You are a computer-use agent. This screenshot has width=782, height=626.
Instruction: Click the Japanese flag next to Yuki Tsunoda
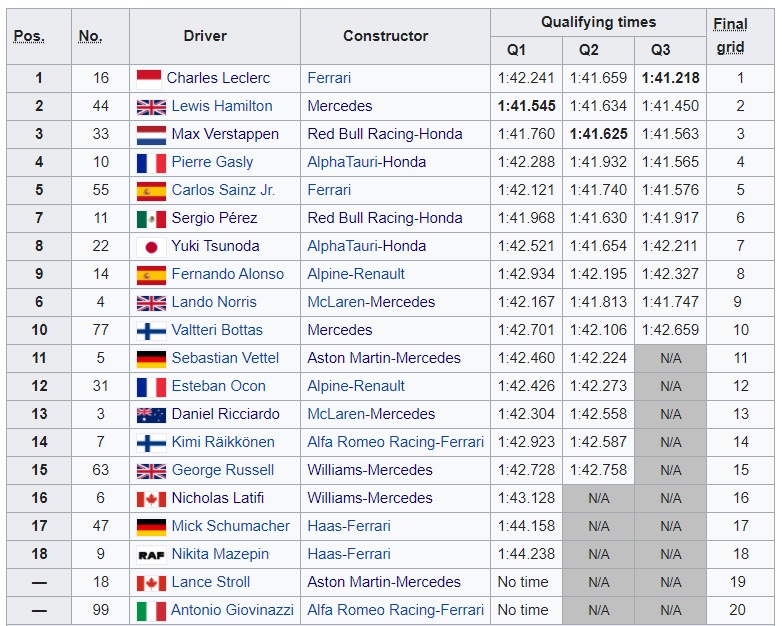pyautogui.click(x=151, y=246)
